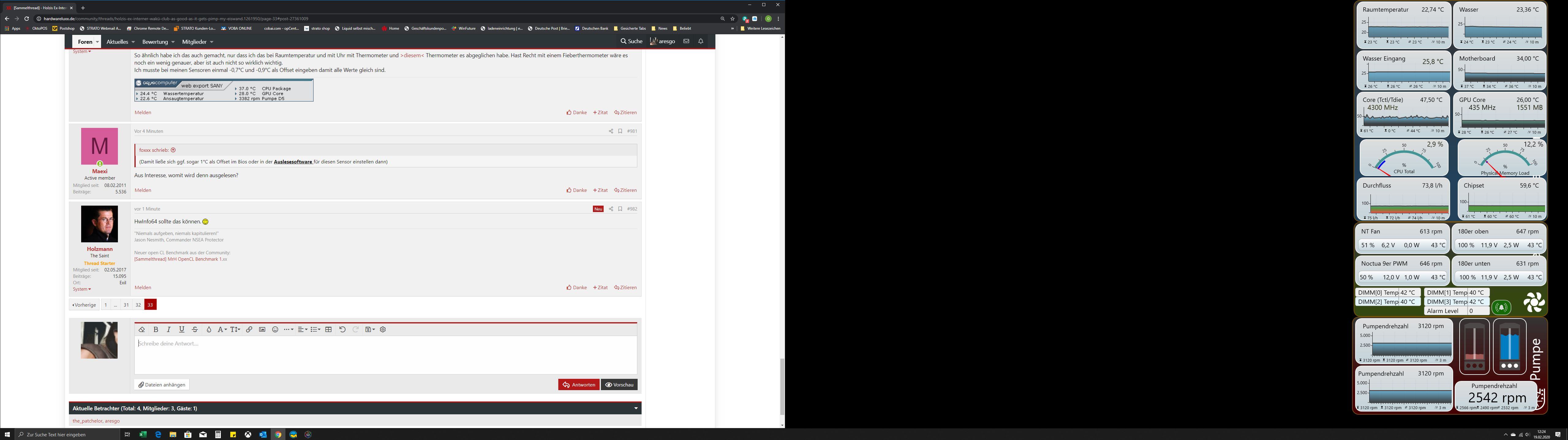Toggle strikethrough formatting in reply editor
The height and width of the screenshot is (440, 1568).
[195, 329]
